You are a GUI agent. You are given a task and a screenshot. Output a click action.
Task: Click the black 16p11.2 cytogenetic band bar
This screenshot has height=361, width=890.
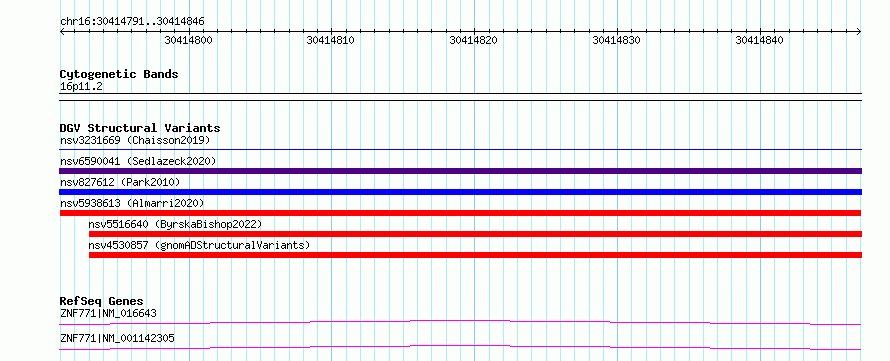460,97
